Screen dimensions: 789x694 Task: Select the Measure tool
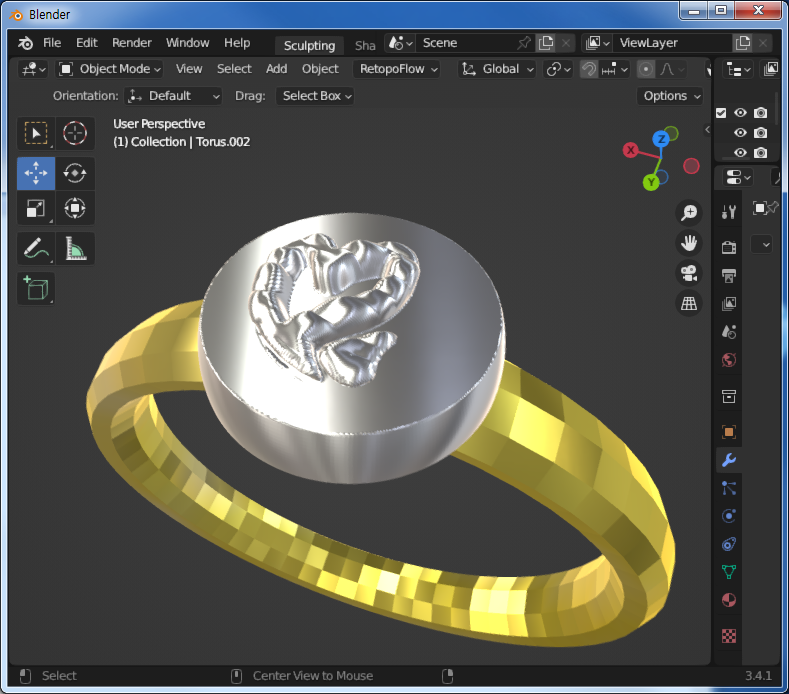[x=75, y=248]
